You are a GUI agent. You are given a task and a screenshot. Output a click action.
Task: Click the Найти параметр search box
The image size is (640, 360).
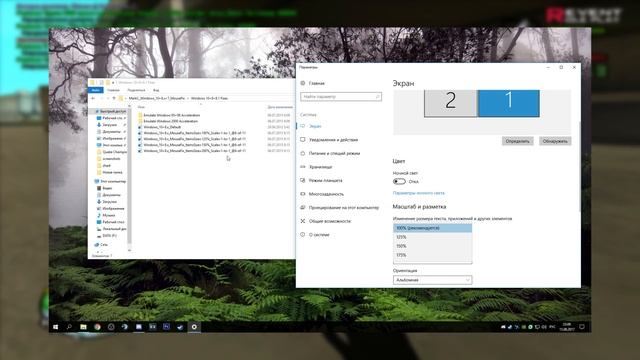click(341, 97)
